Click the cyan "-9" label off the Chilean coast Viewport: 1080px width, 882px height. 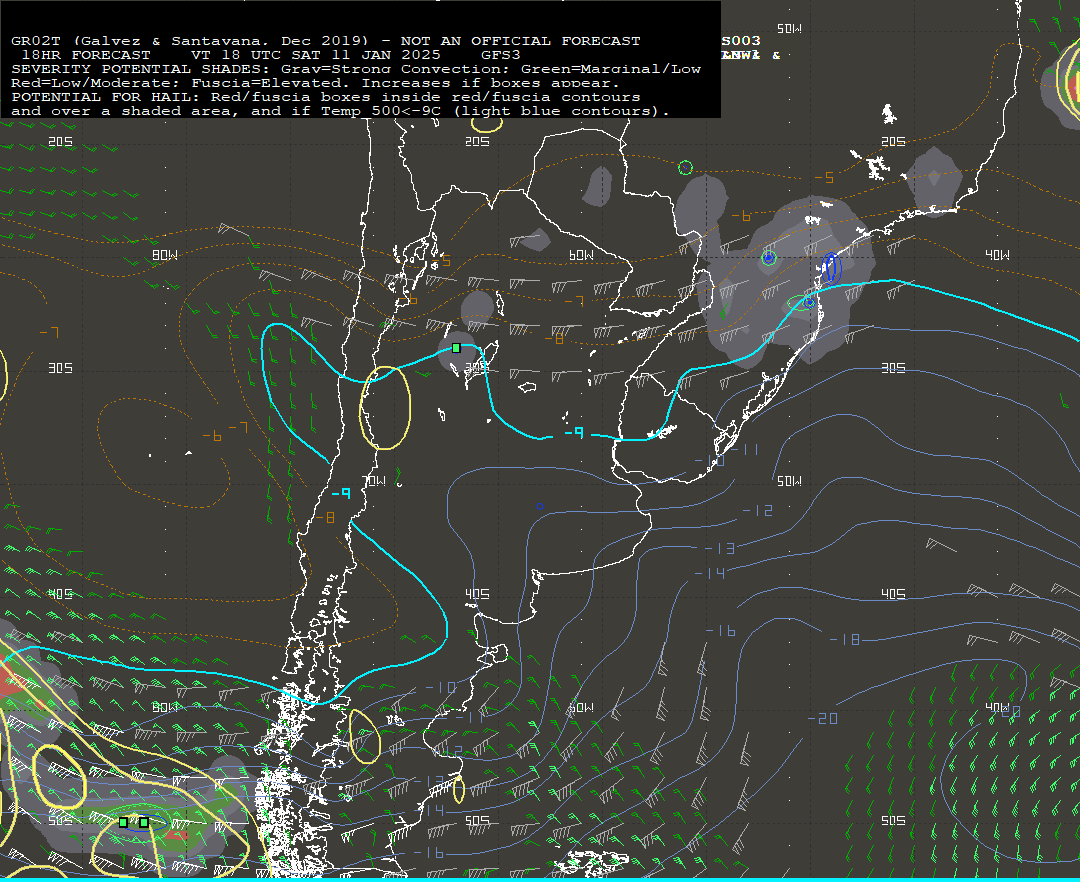tap(341, 493)
